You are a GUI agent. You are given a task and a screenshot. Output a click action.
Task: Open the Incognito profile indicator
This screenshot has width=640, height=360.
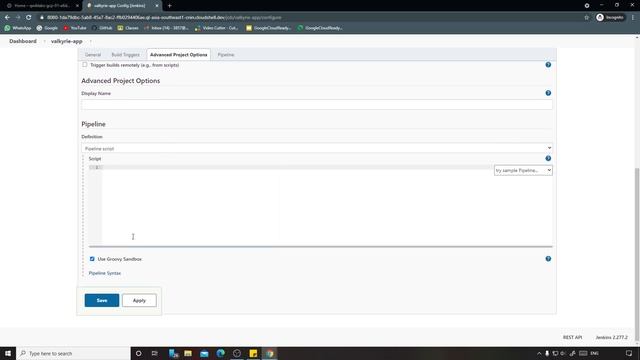(x=610, y=18)
